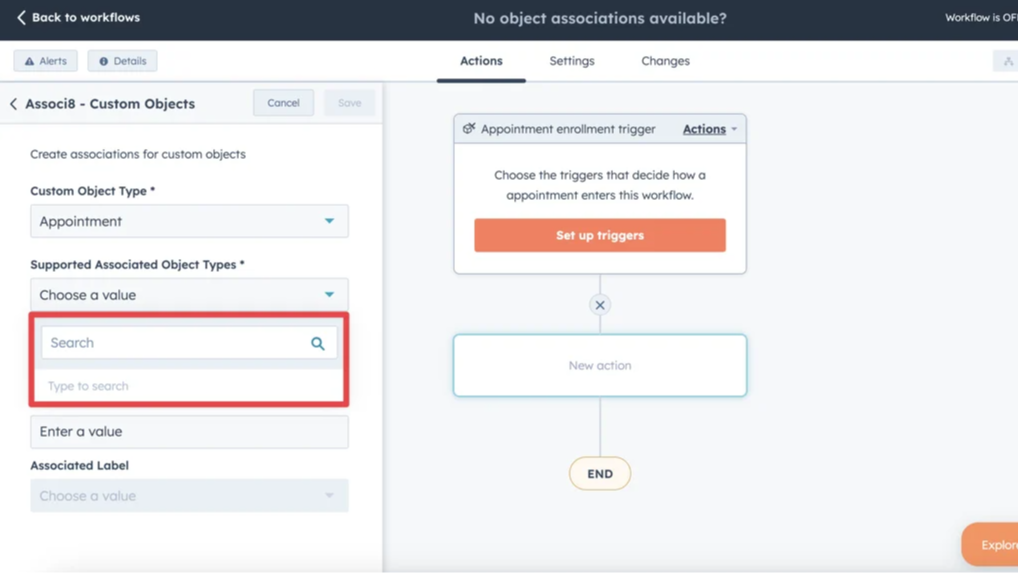Viewport: 1018px width, 573px height.
Task: Open the Details info button
Action: coord(122,61)
